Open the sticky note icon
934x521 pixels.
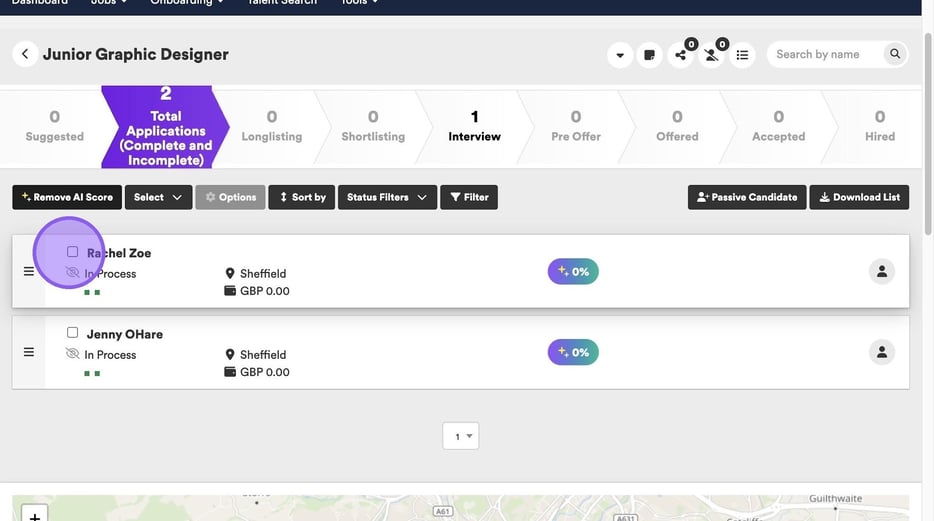click(x=650, y=55)
